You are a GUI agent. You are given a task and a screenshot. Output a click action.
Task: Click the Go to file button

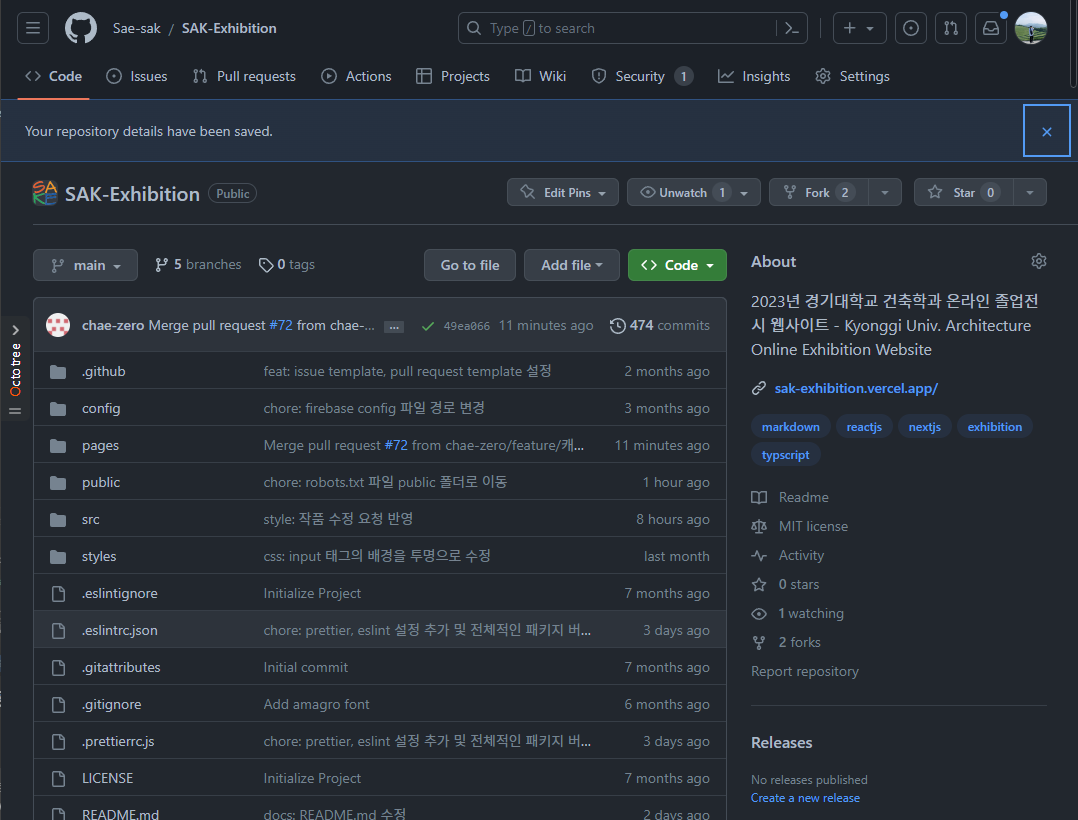[x=470, y=265]
